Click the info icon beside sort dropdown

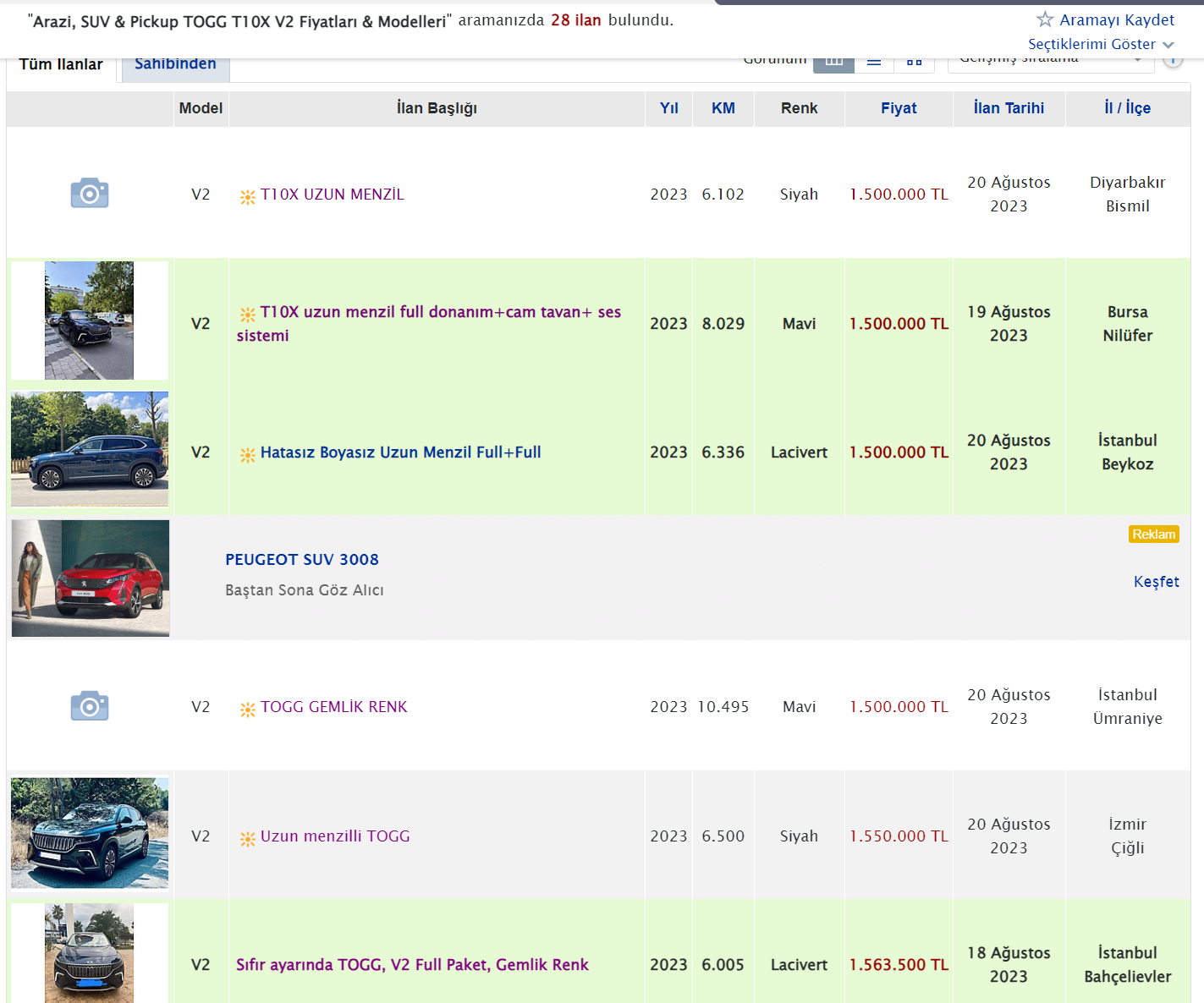1173,60
